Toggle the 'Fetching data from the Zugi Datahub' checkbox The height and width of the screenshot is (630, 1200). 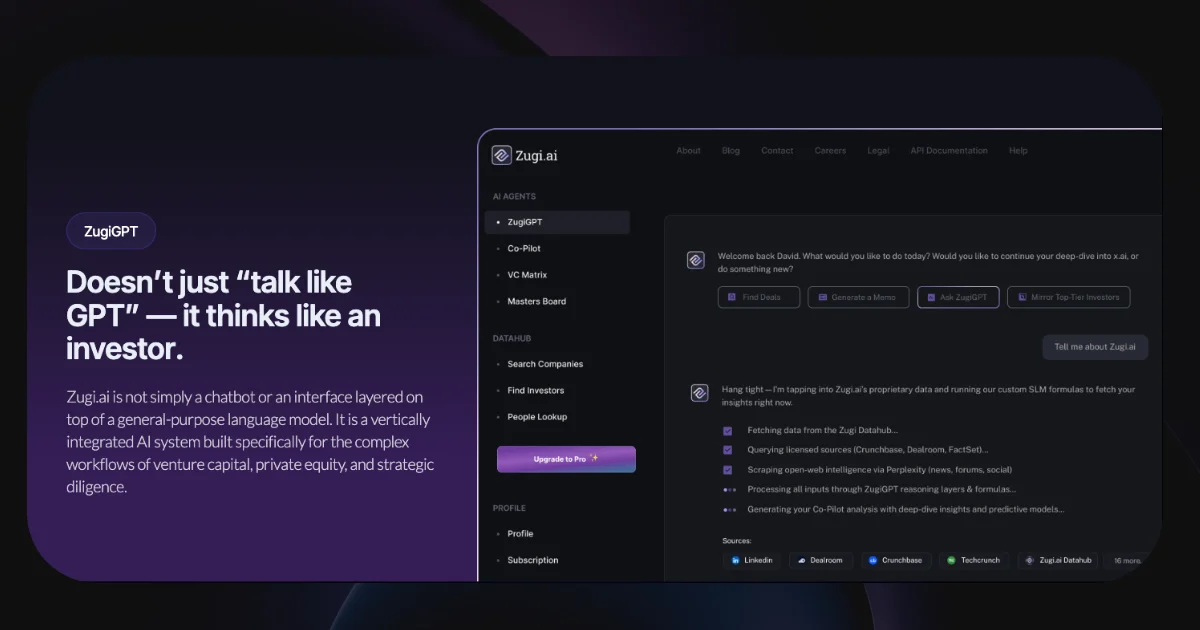[x=728, y=431]
